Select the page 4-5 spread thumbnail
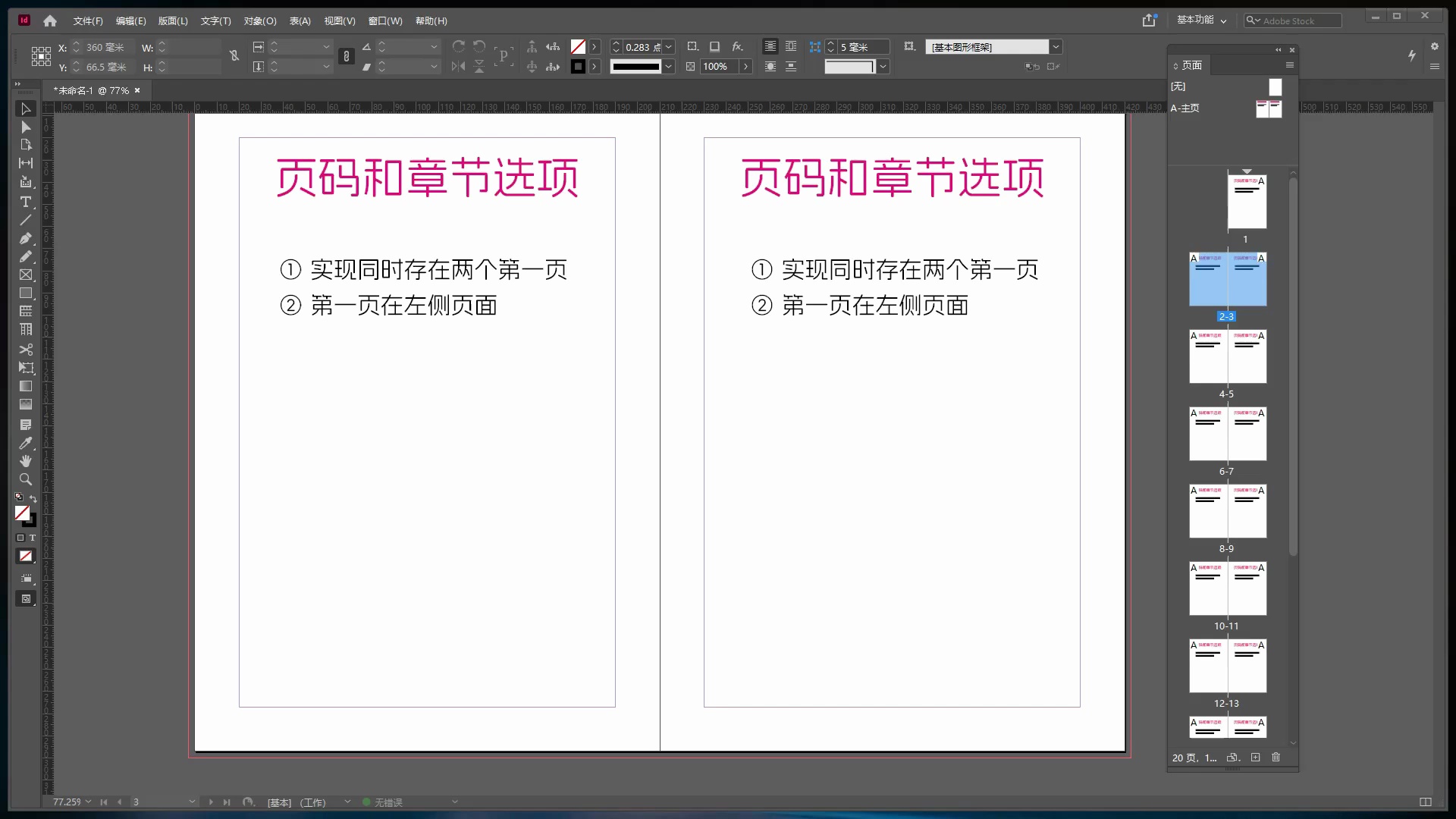 click(1228, 356)
